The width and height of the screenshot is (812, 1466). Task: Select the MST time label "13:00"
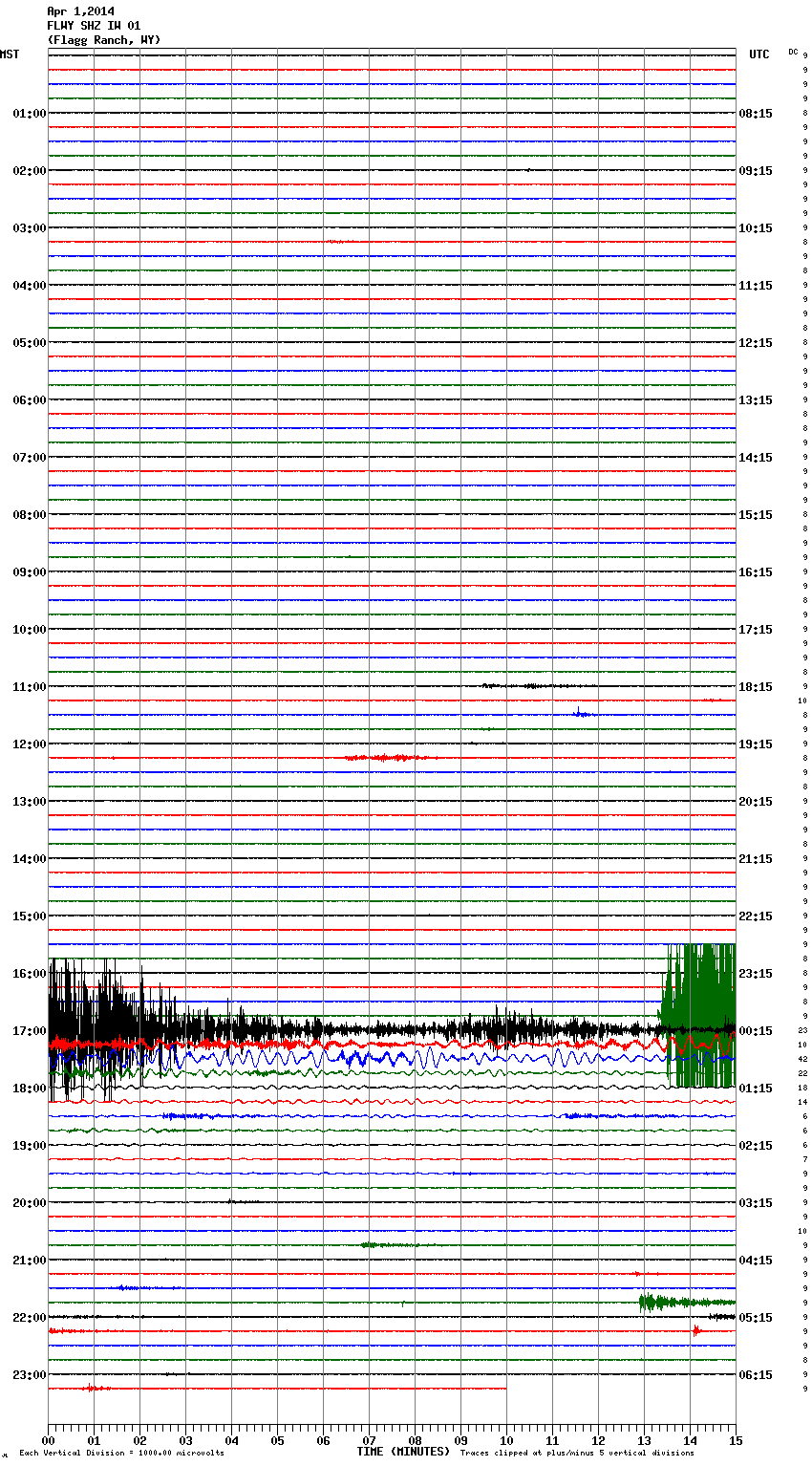[x=29, y=802]
